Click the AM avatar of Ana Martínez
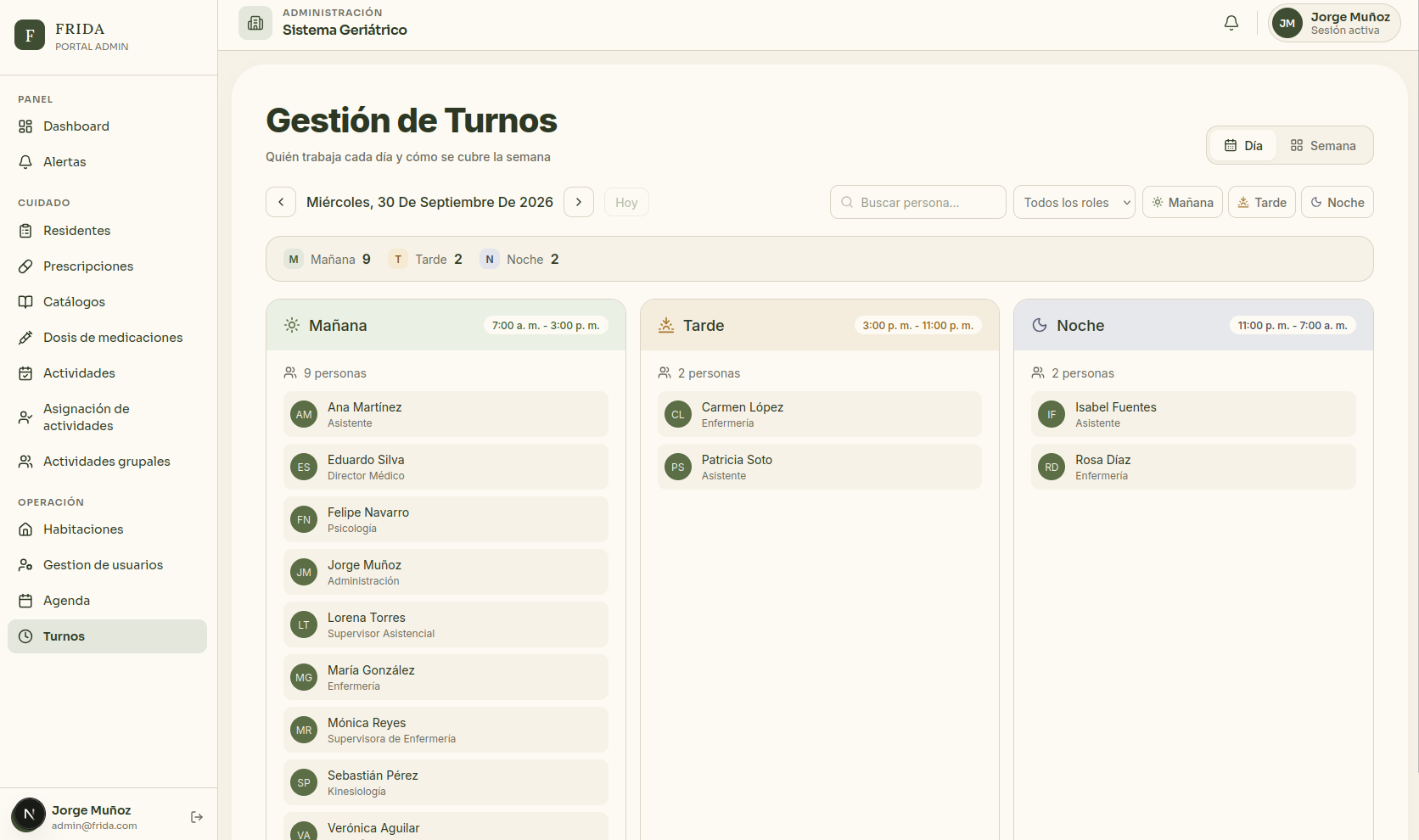This screenshot has width=1419, height=840. point(304,414)
